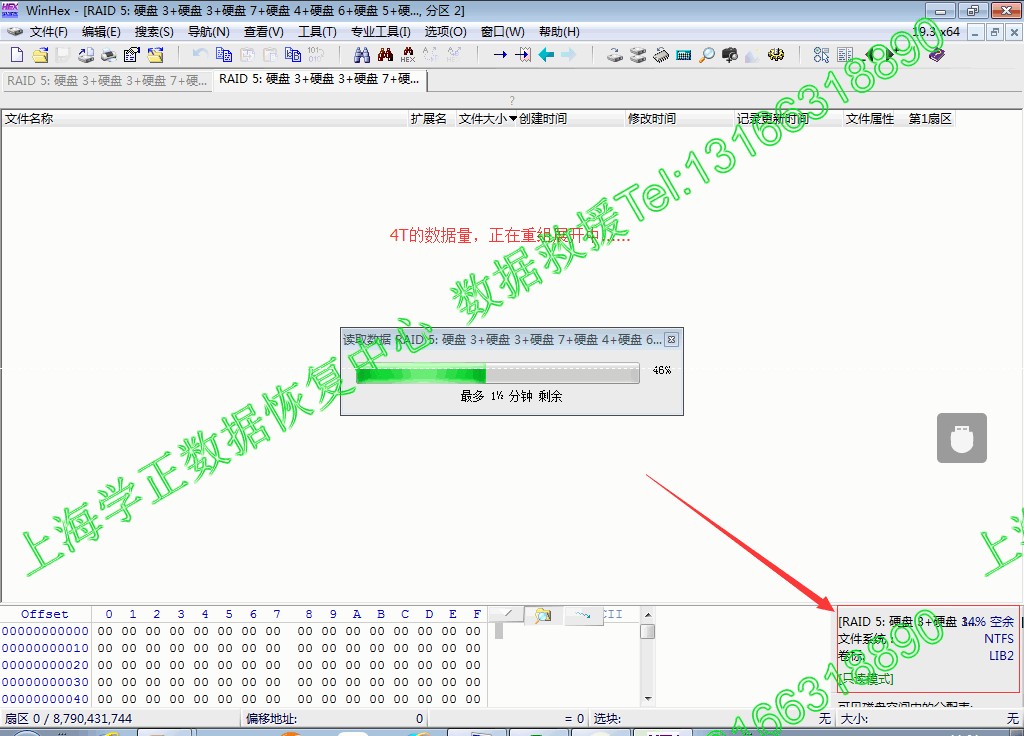Click the selection options toolbar icon
Image resolution: width=1024 pixels, height=736 pixels.
pyautogui.click(x=822, y=55)
